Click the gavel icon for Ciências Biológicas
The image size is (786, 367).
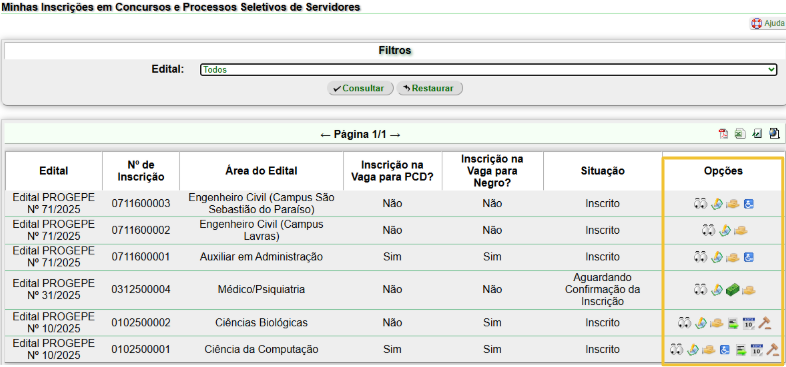(765, 323)
